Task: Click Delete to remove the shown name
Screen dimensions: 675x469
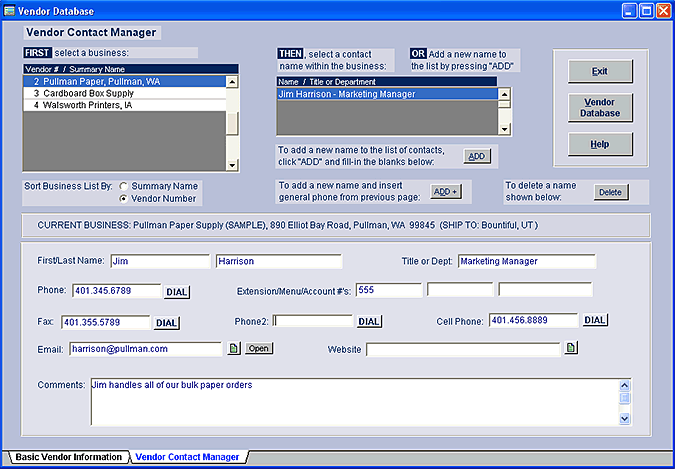Action: click(611, 193)
